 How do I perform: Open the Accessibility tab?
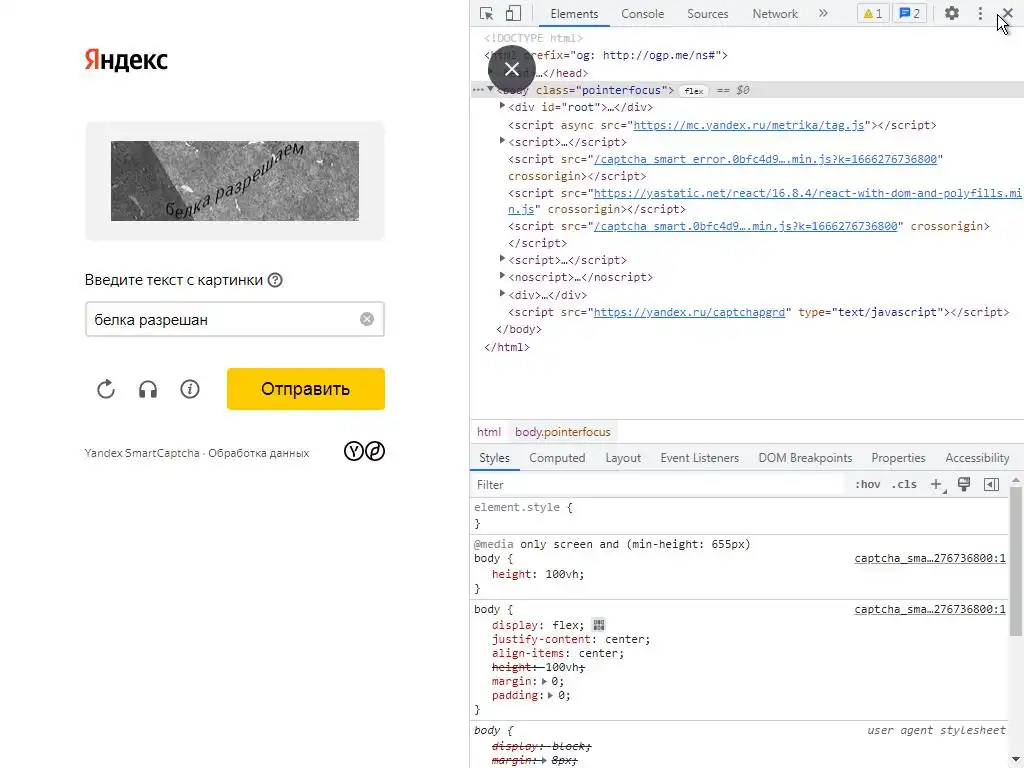tap(977, 458)
